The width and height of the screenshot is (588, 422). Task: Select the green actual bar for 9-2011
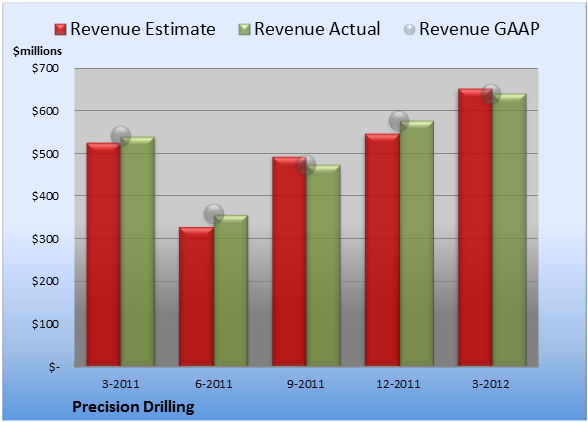click(323, 266)
